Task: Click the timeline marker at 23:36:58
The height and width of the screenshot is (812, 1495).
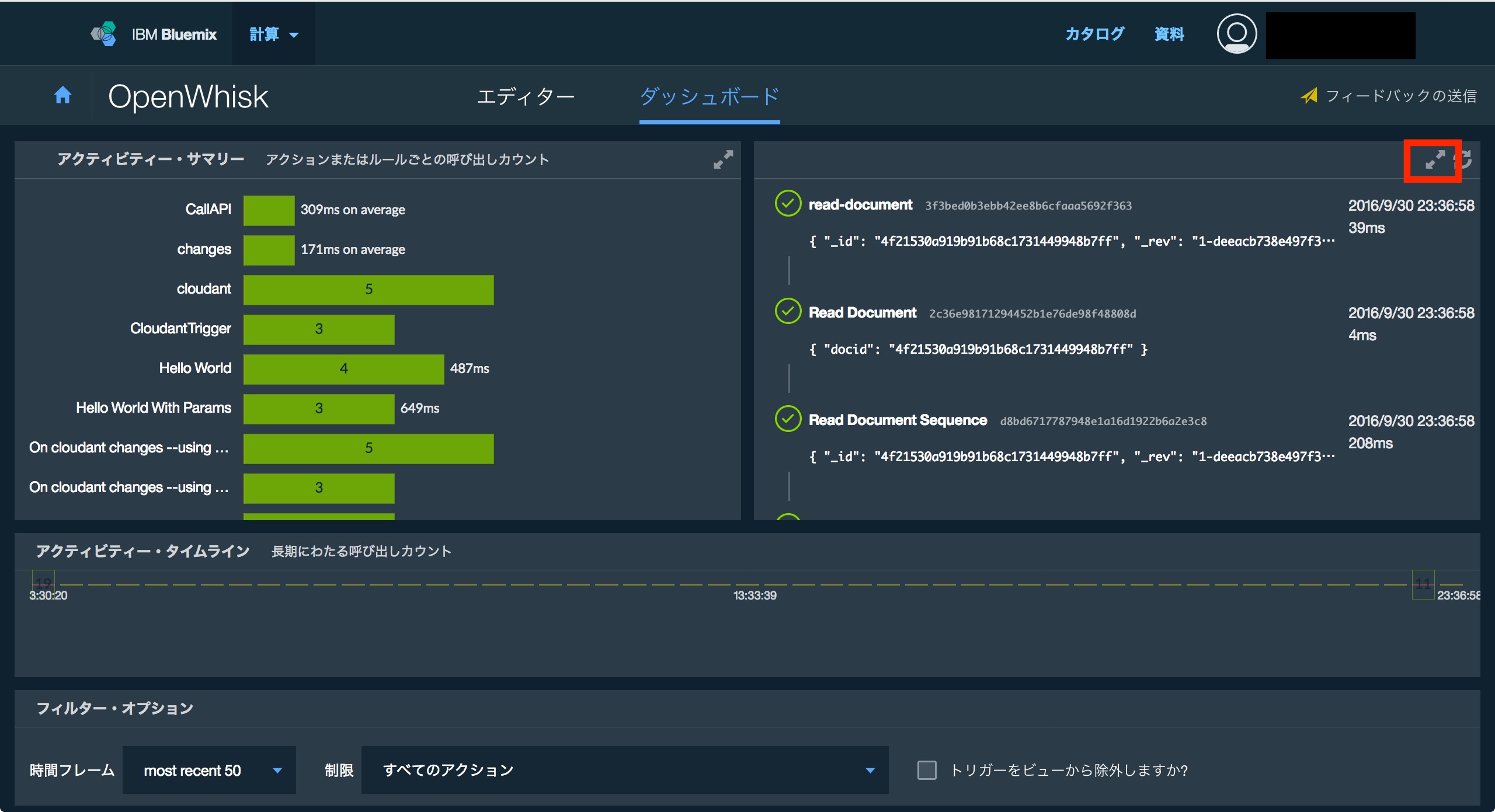Action: [x=1423, y=584]
